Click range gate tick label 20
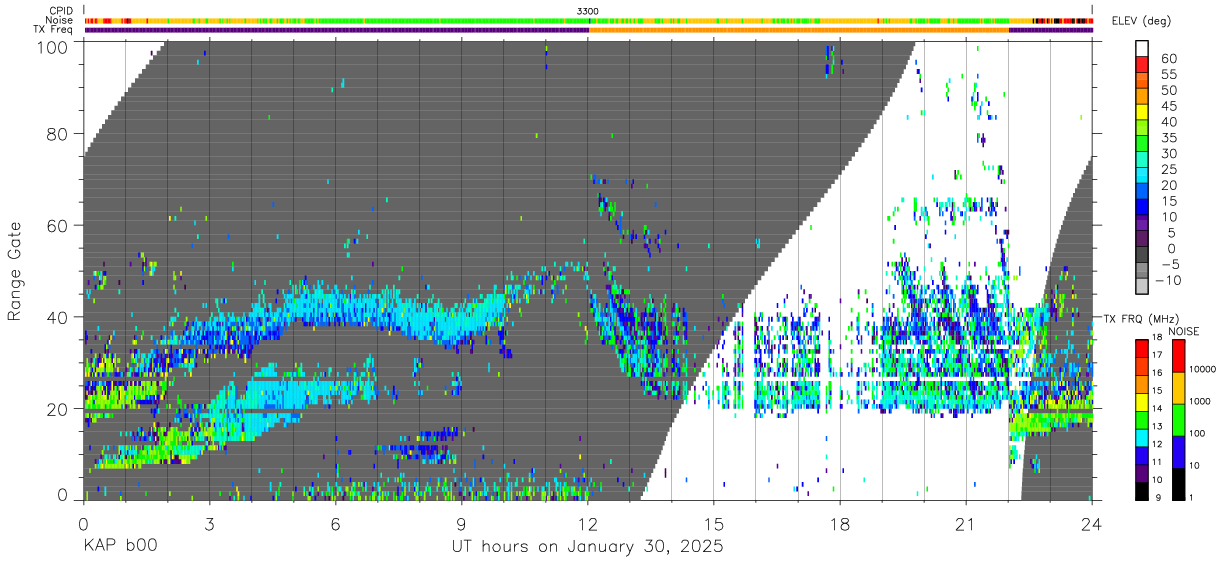Image resolution: width=1228 pixels, height=567 pixels. 58,409
